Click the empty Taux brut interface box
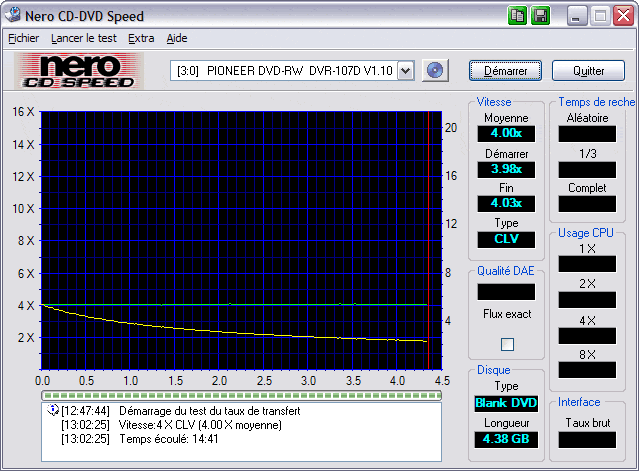Viewport: 639px width, 471px height. (x=587, y=440)
